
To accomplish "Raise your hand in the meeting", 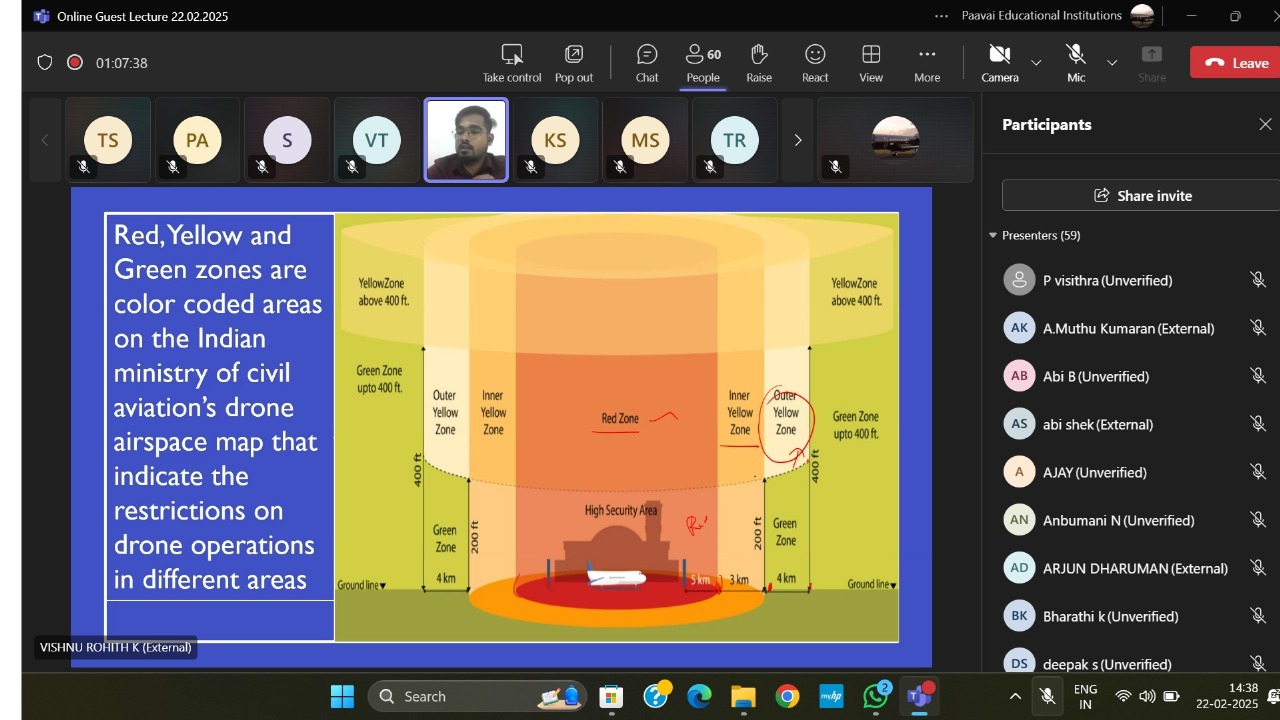I will [x=759, y=63].
